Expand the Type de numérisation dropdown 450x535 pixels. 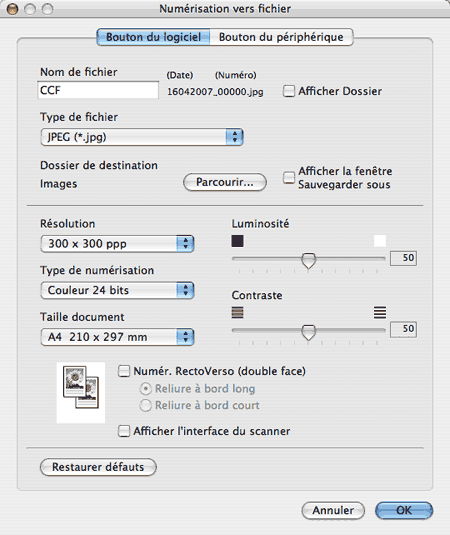[x=117, y=290]
